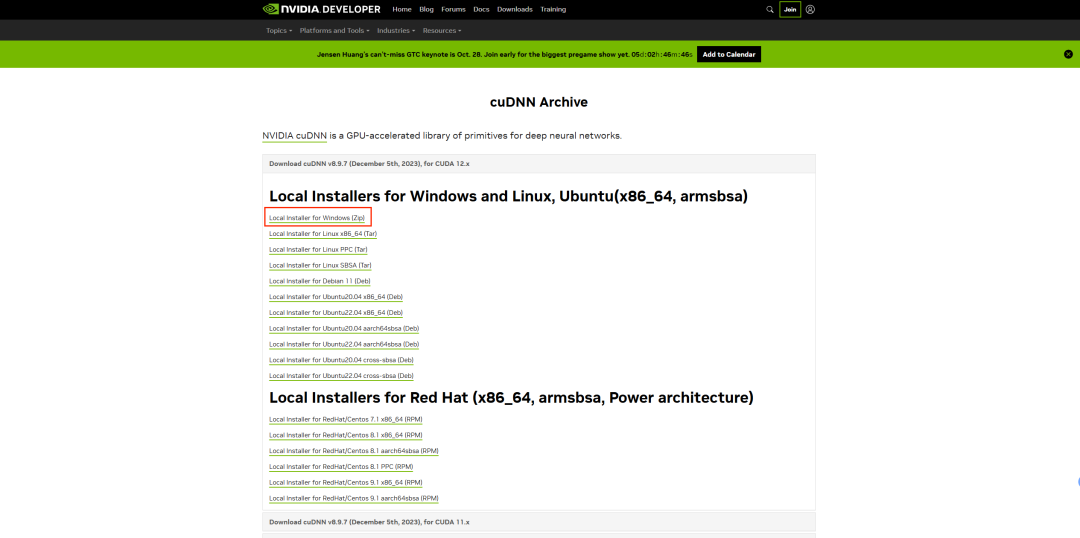Download Installer for Ubuntu22.04 x86_64 (Deb)
The height and width of the screenshot is (538, 1080).
pos(336,313)
